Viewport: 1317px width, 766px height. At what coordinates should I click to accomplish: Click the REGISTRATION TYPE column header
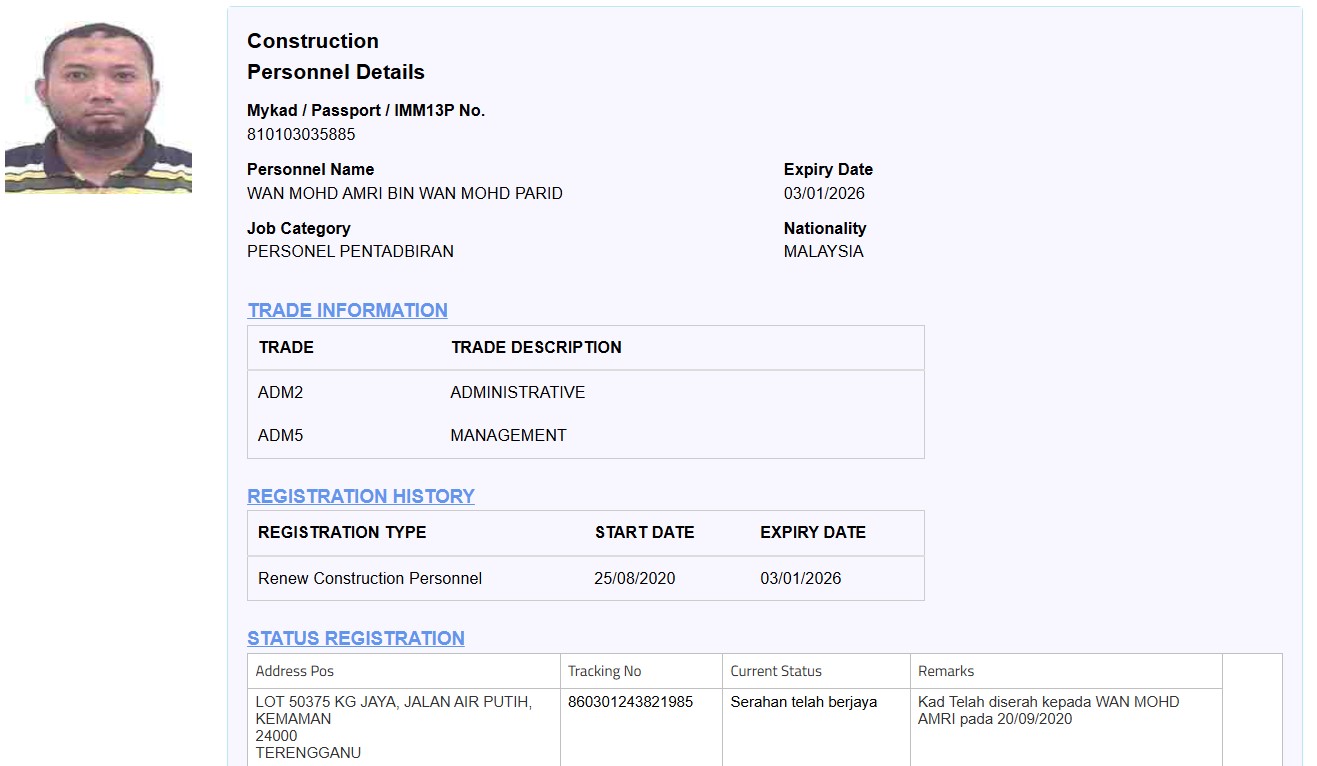342,532
